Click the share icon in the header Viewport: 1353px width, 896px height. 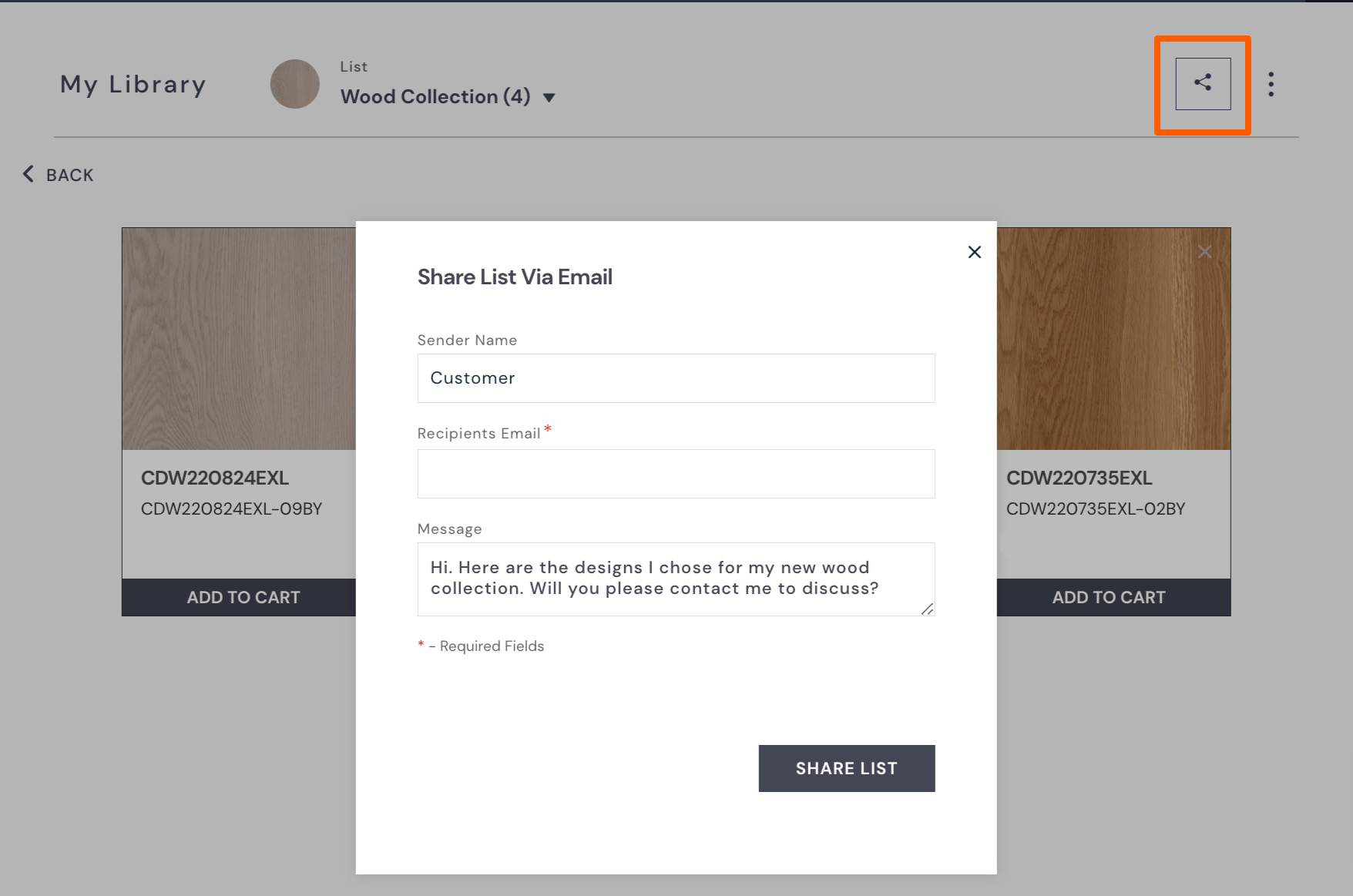point(1203,83)
